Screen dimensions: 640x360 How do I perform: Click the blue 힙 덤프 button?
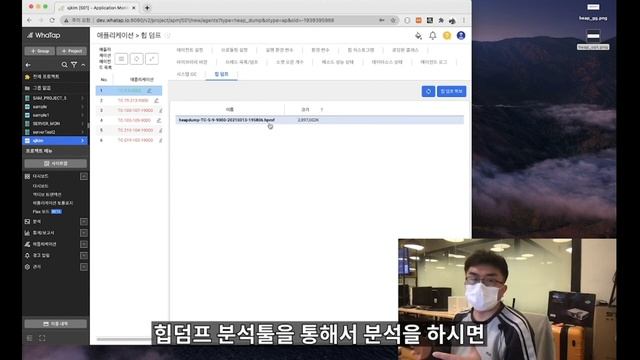click(x=451, y=91)
